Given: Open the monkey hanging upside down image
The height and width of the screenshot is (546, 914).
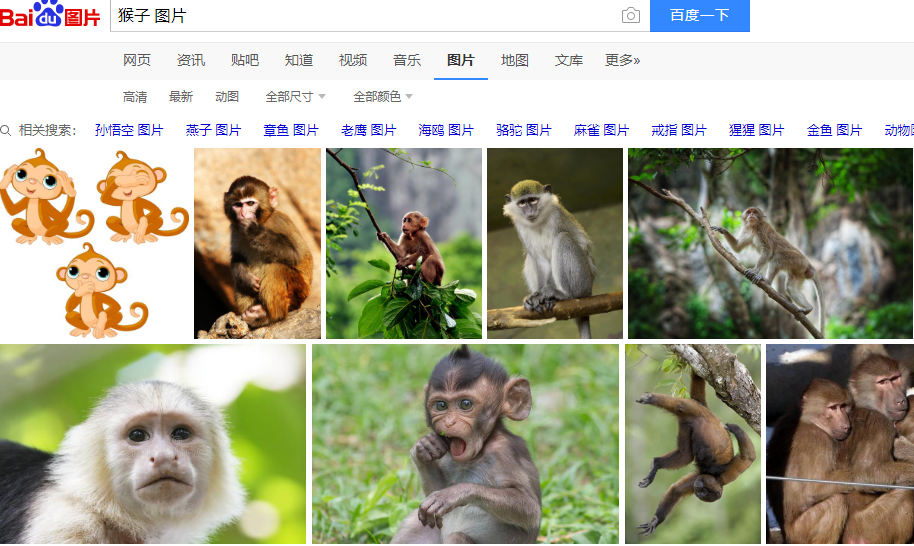Looking at the screenshot, I should 693,444.
